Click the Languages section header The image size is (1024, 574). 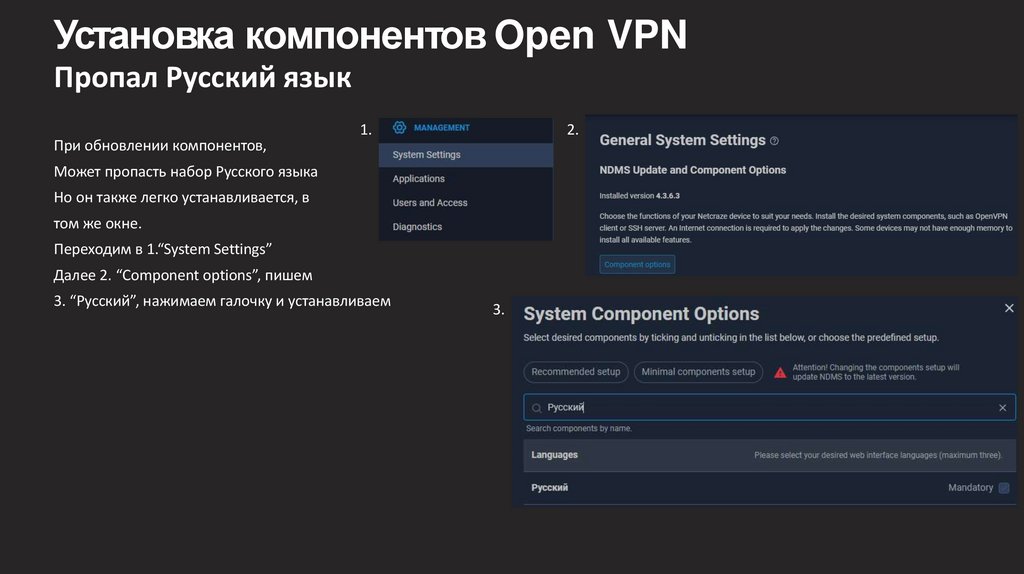[769, 455]
